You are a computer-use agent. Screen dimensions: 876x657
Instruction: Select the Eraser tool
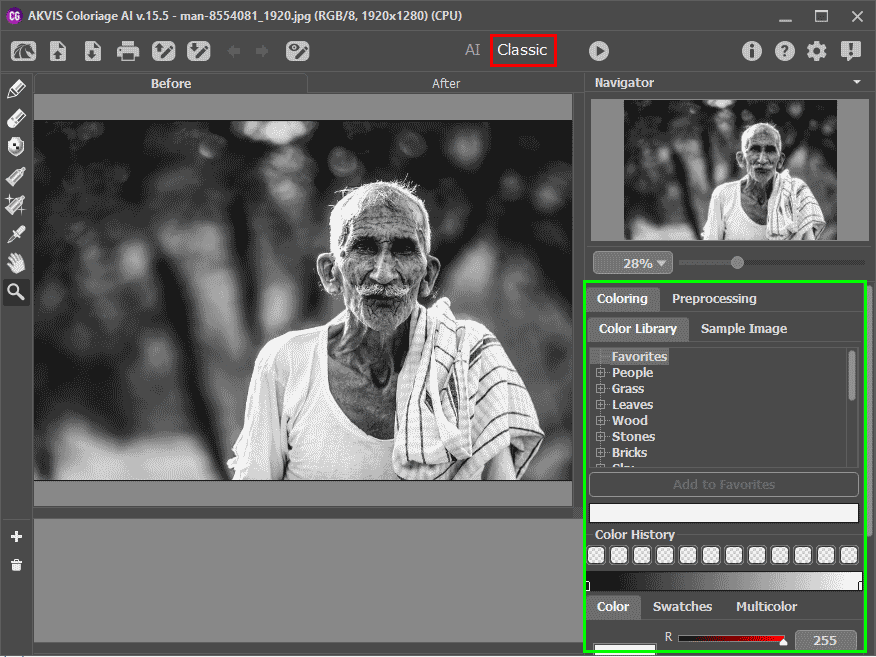(x=16, y=119)
